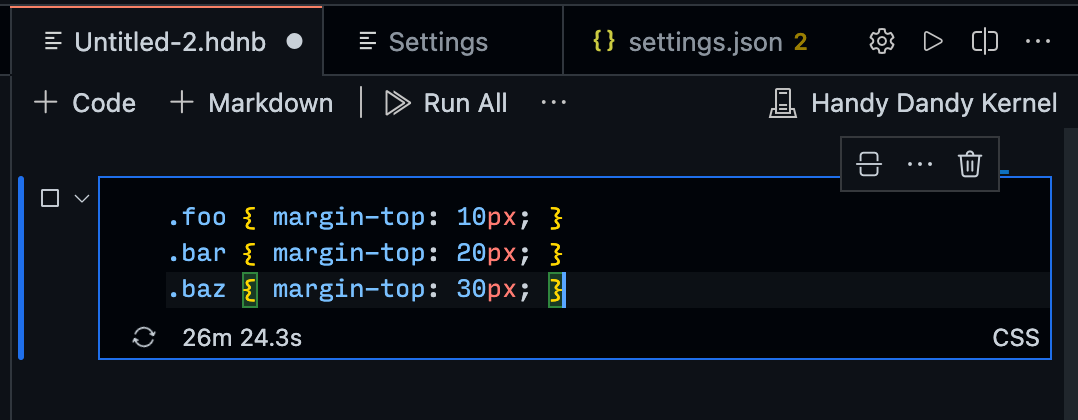Image resolution: width=1078 pixels, height=420 pixels.
Task: Split the editor with the split icon
Action: coord(984,42)
